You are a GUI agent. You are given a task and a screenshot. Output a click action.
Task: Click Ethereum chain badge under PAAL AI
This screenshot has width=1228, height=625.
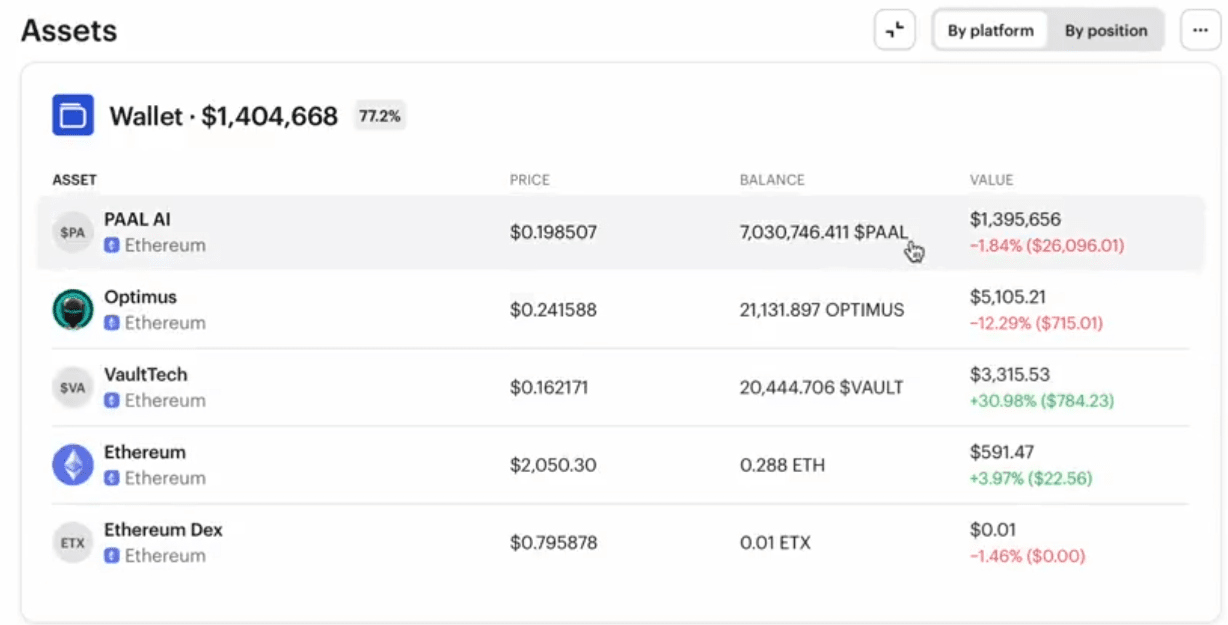click(155, 245)
